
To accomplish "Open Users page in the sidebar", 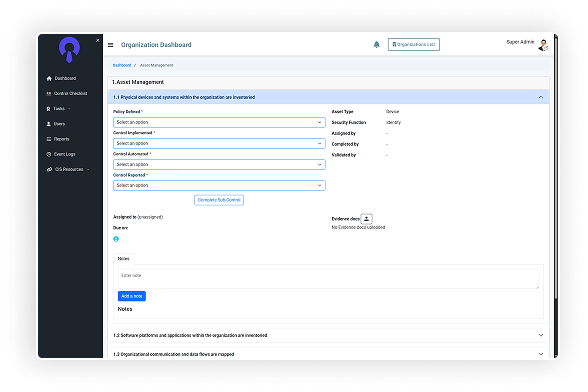I will (x=59, y=124).
